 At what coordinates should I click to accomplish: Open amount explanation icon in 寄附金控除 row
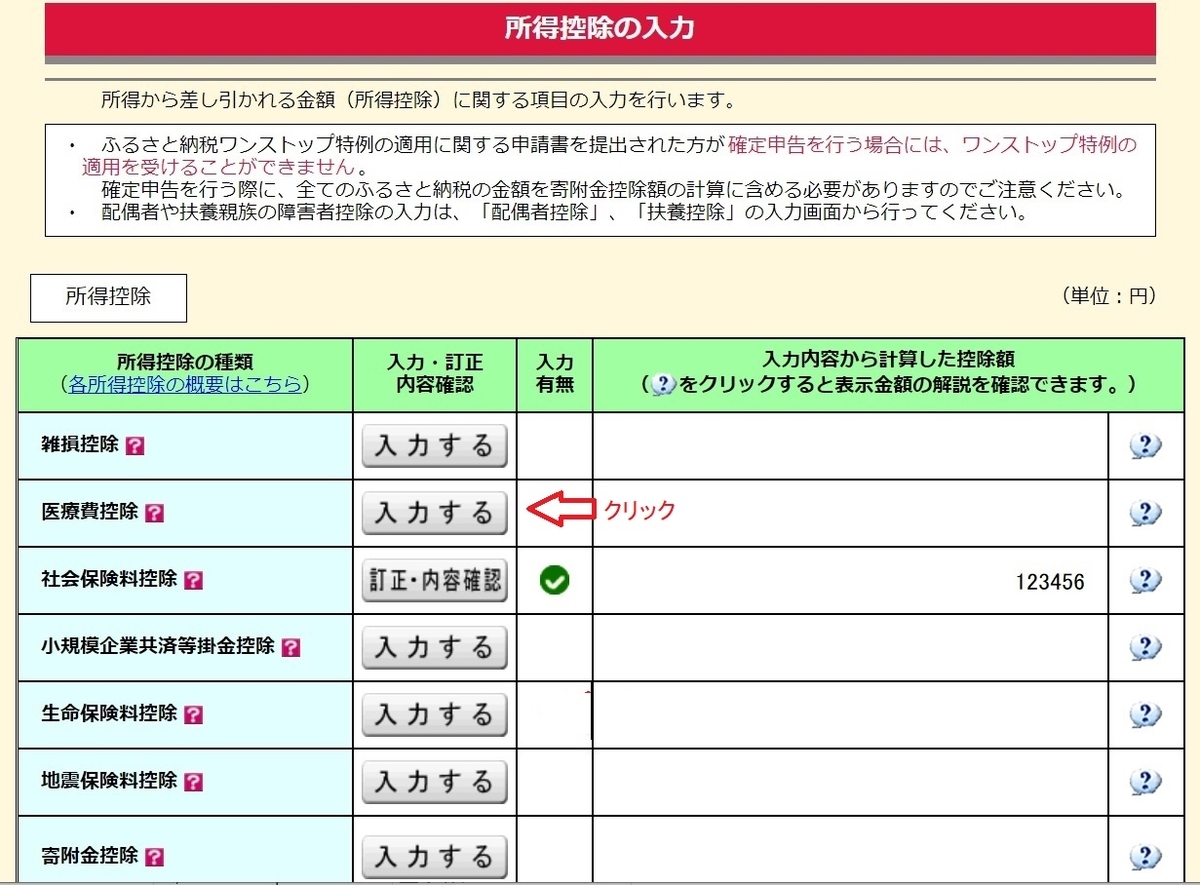(1146, 857)
